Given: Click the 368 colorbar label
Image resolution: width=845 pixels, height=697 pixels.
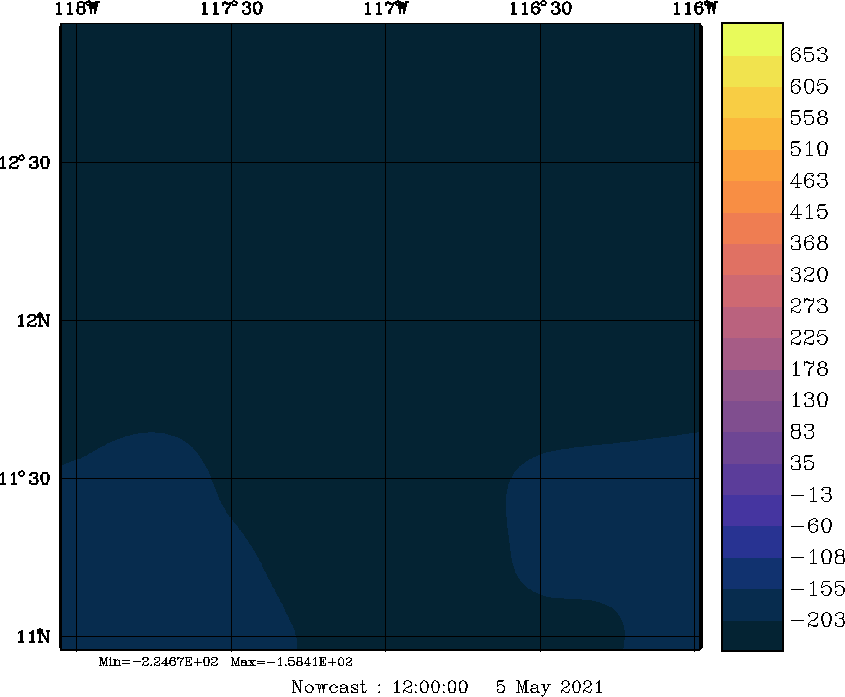Looking at the screenshot, I should click(x=809, y=243).
